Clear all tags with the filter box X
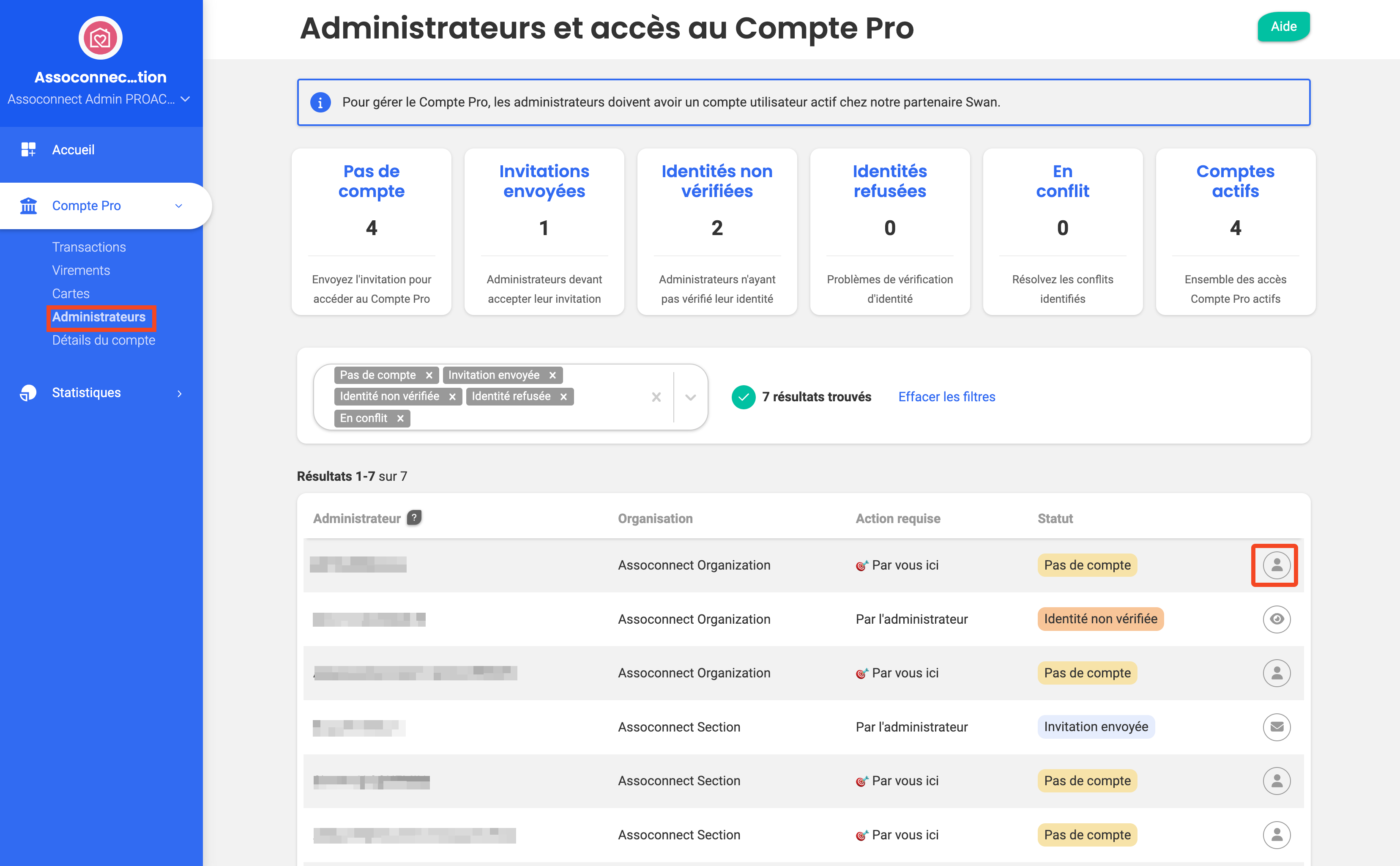 [x=656, y=397]
